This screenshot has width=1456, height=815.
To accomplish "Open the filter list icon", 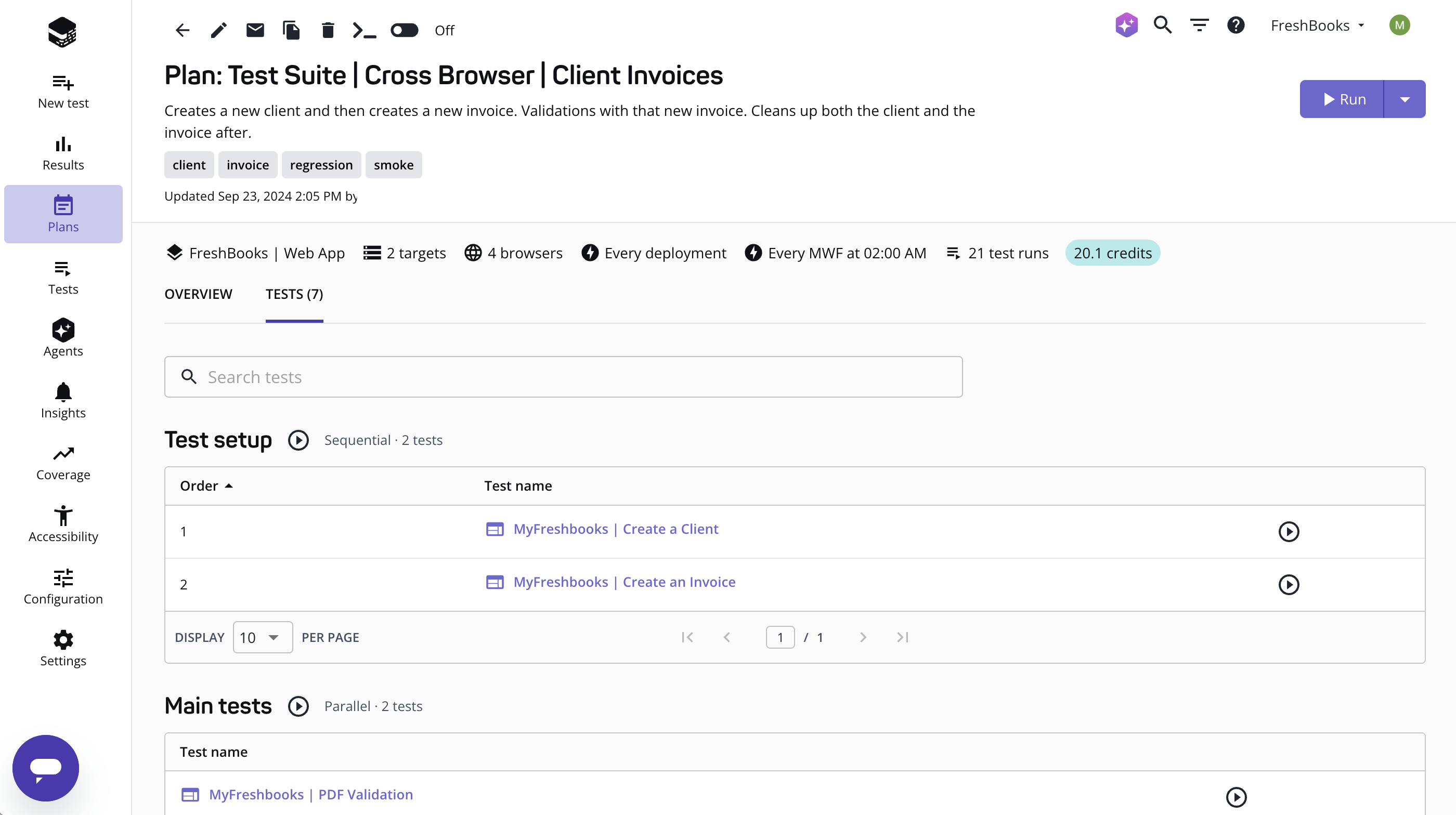I will tap(1200, 25).
